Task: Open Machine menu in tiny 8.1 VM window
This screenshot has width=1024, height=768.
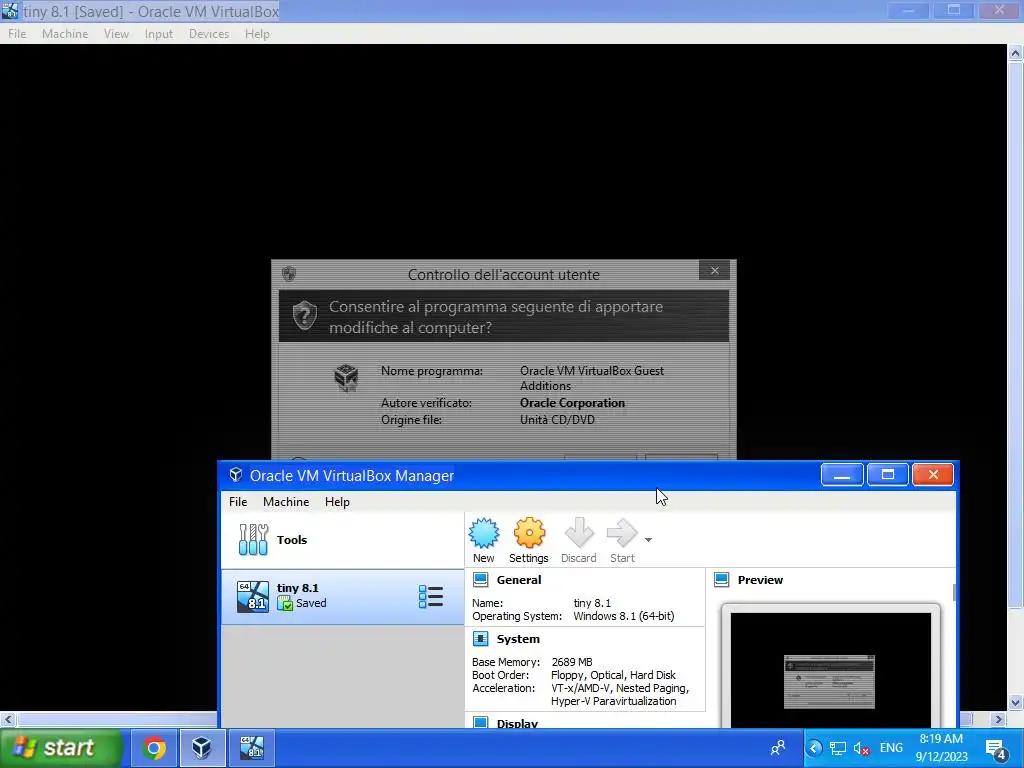Action: click(65, 34)
